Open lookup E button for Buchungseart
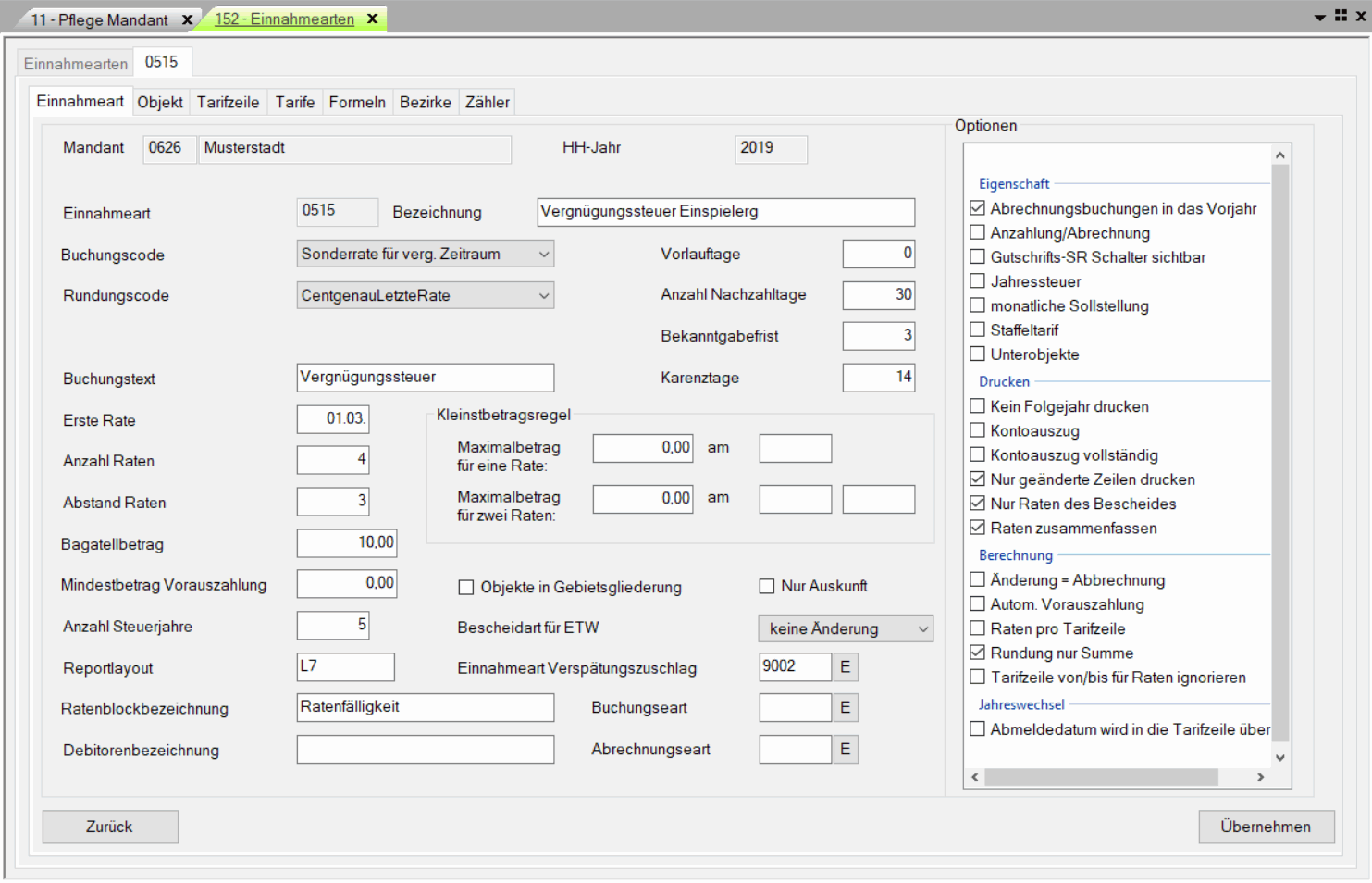Screen dimensions: 1372x883 pyautogui.click(x=845, y=708)
